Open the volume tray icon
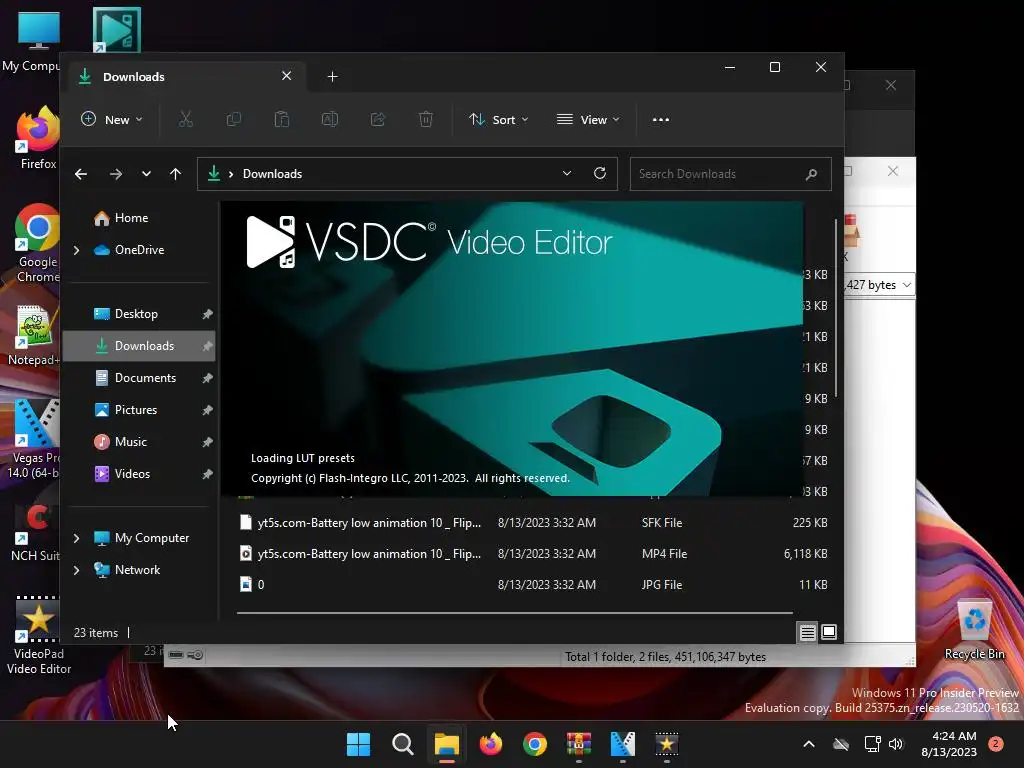Image resolution: width=1024 pixels, height=768 pixels. 895,744
